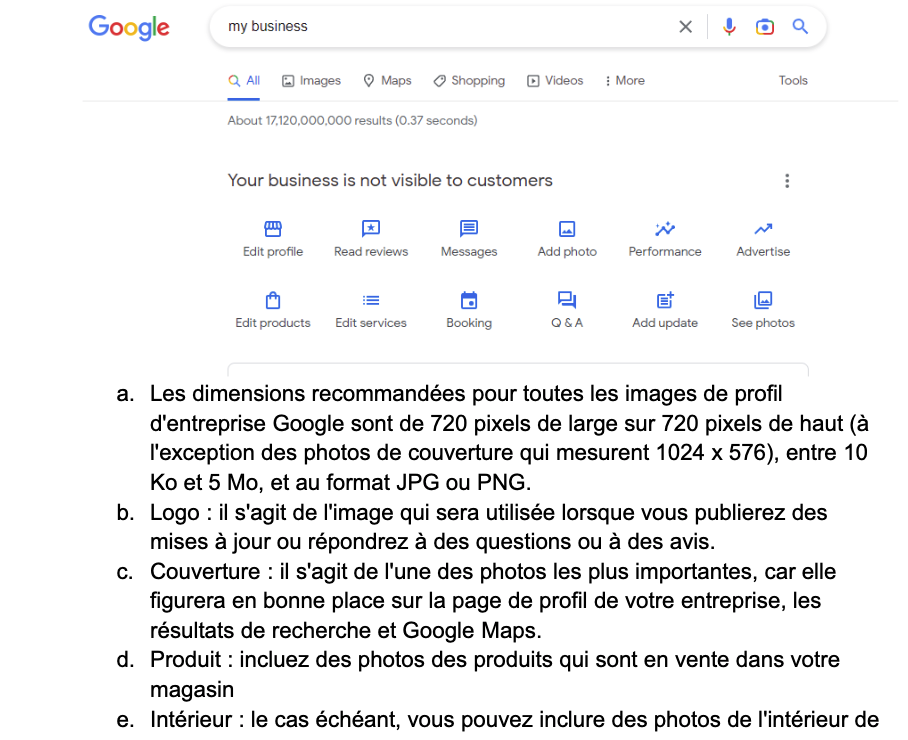Open the Messages icon
Image resolution: width=908 pixels, height=740 pixels.
pos(468,229)
